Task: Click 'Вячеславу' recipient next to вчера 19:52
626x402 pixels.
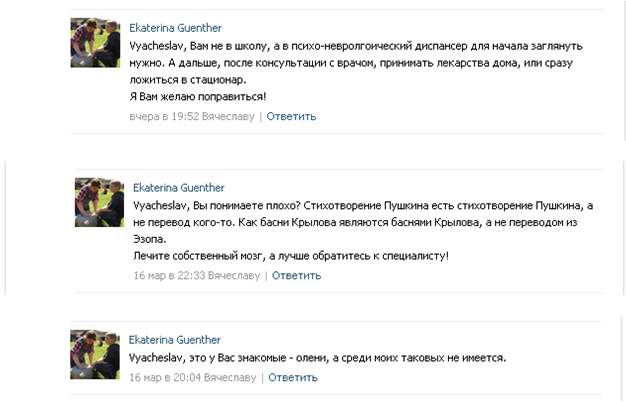Action: pyautogui.click(x=228, y=117)
